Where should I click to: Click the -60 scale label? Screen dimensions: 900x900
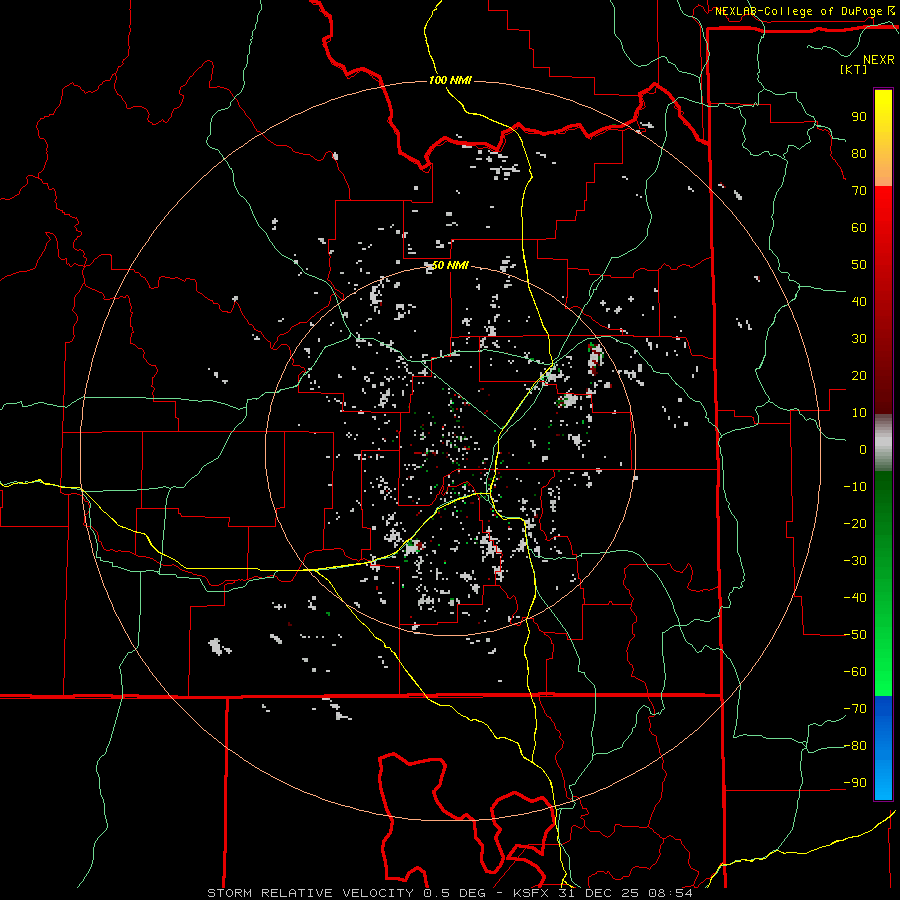point(855,672)
